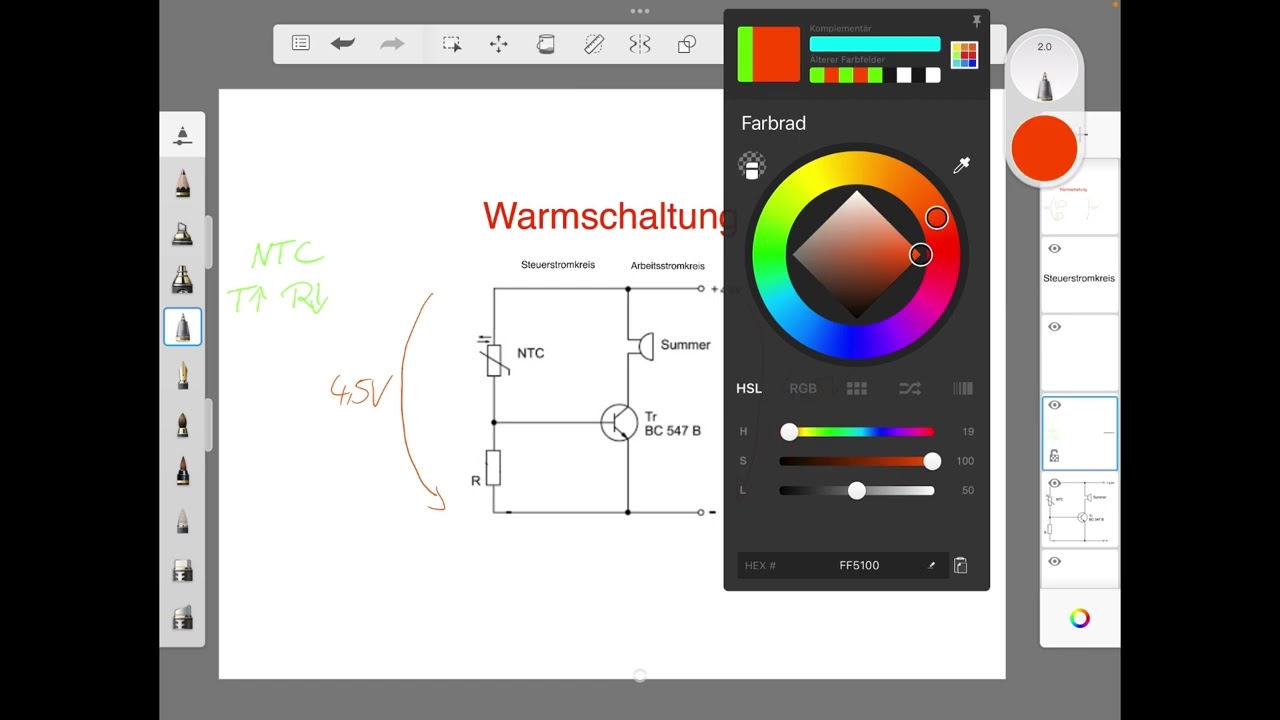The height and width of the screenshot is (720, 1280).
Task: Activate the selection tool
Action: point(452,44)
